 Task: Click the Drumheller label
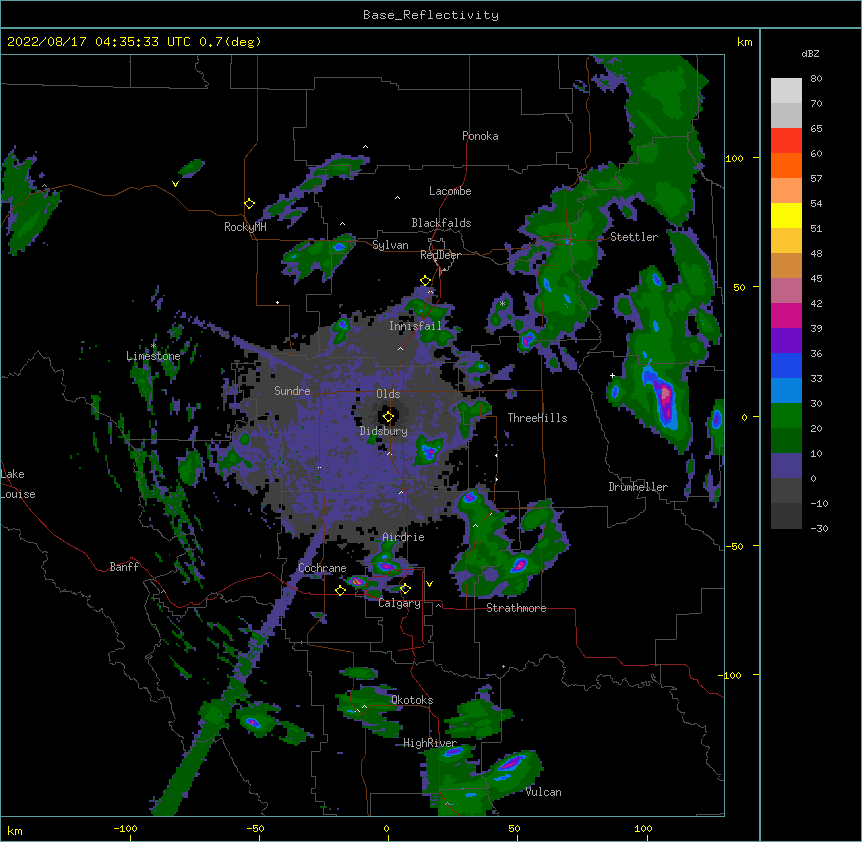(638, 487)
